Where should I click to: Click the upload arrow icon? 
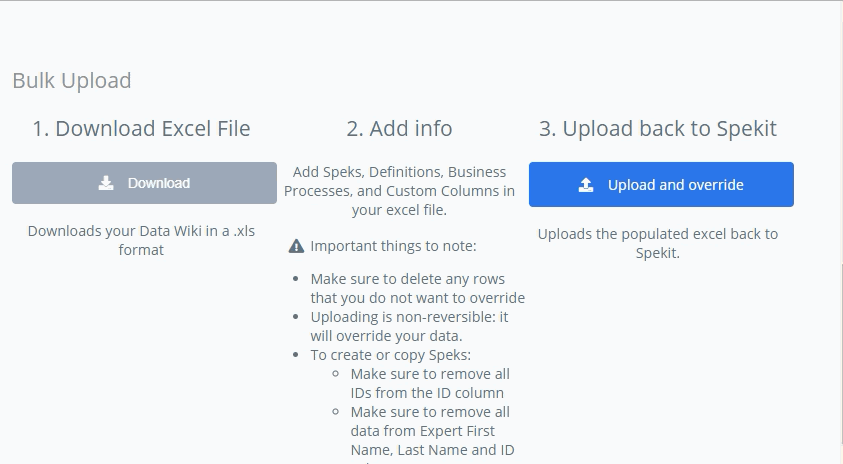point(586,185)
